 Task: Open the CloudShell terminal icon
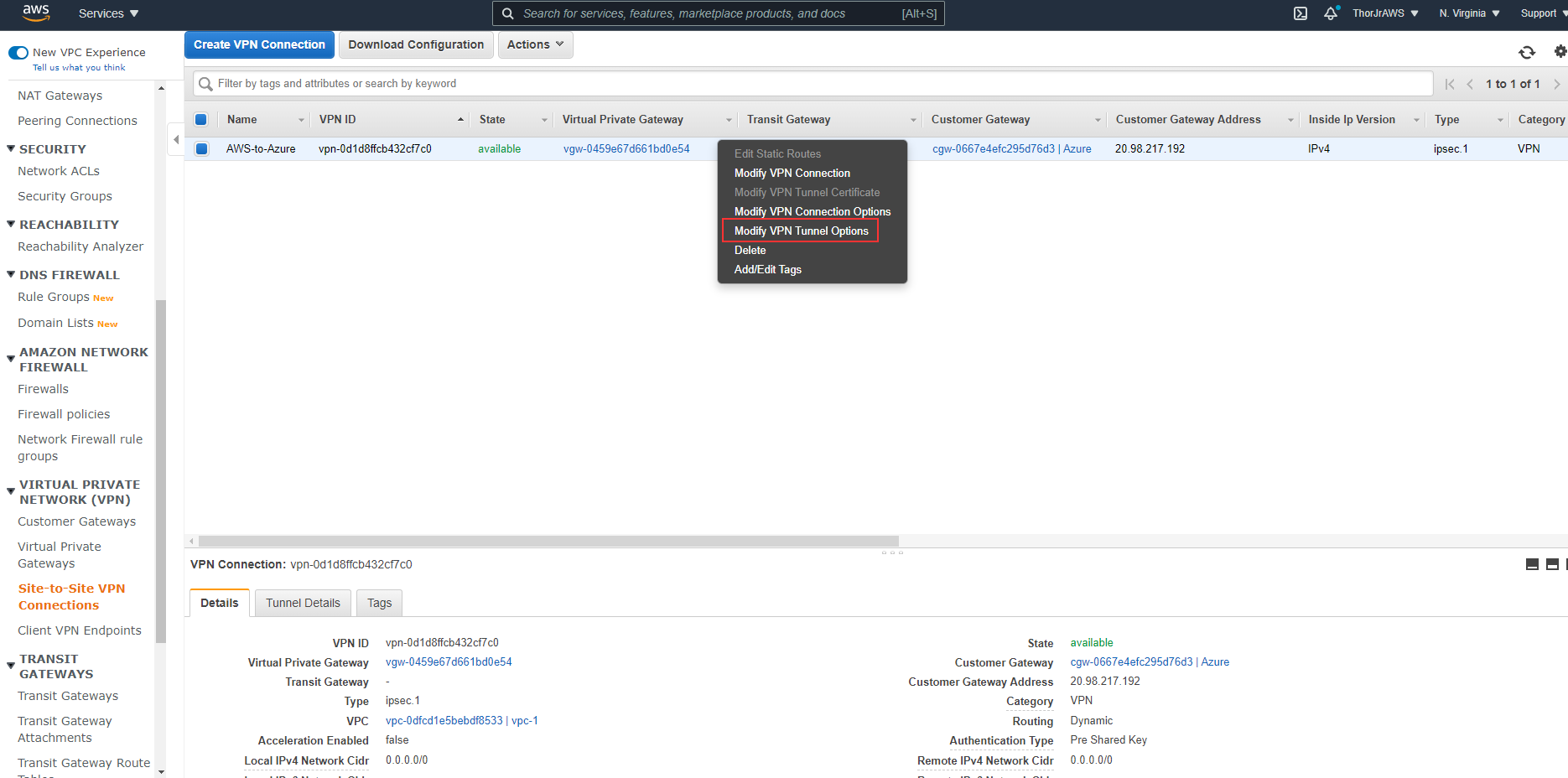click(x=1301, y=13)
